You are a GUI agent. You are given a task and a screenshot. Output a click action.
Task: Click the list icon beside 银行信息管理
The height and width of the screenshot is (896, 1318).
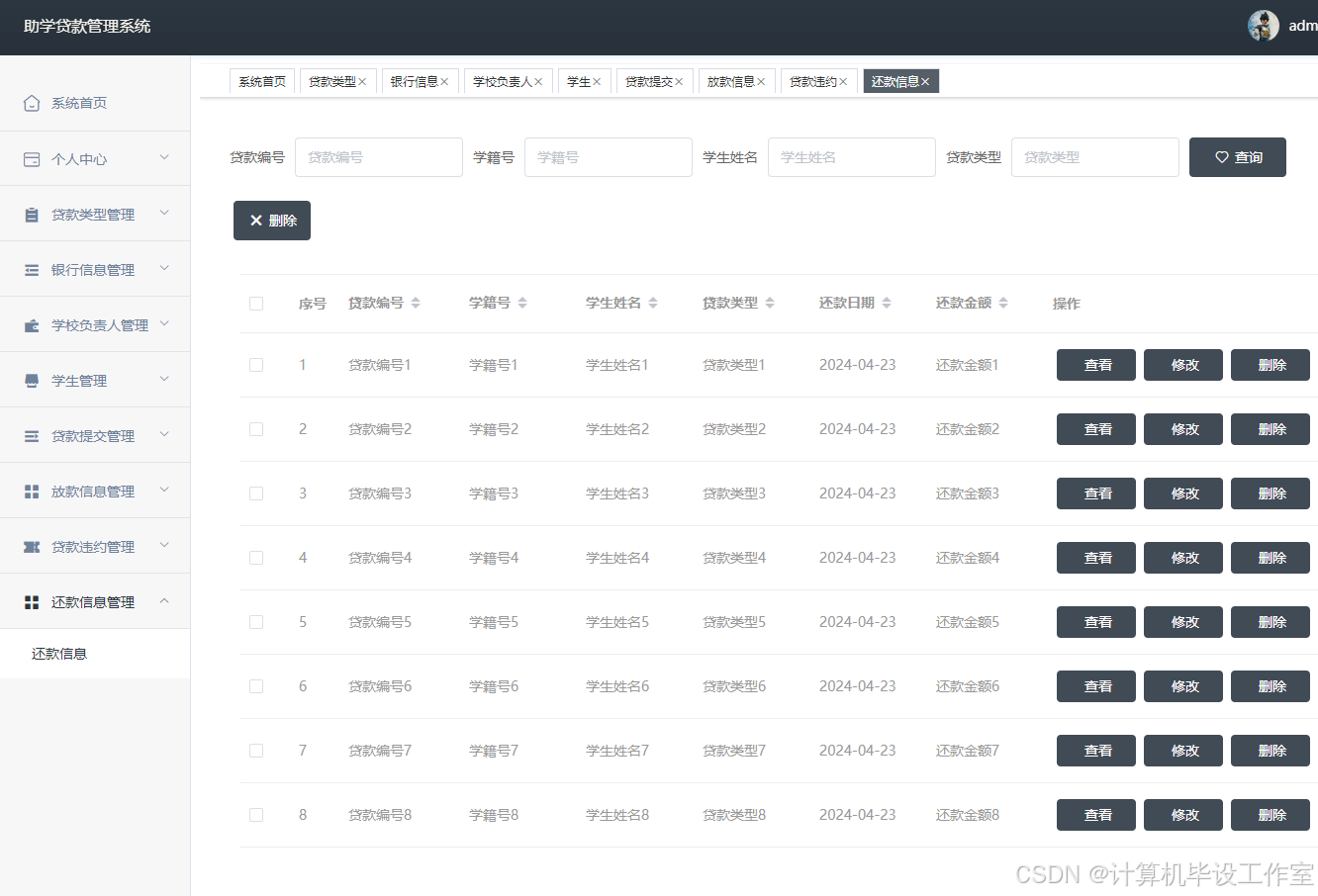pyautogui.click(x=32, y=270)
